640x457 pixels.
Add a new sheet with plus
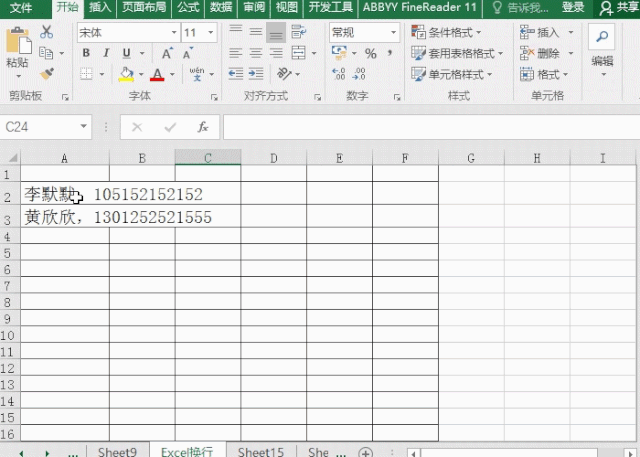pos(365,453)
